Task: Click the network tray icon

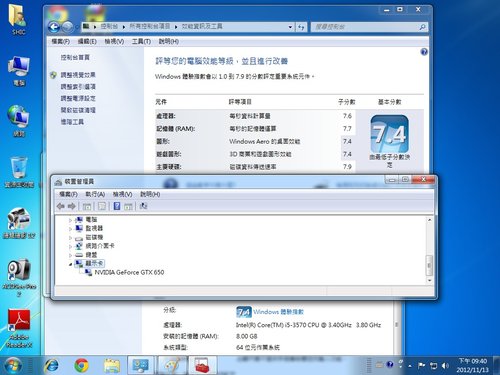Action: tap(433, 366)
